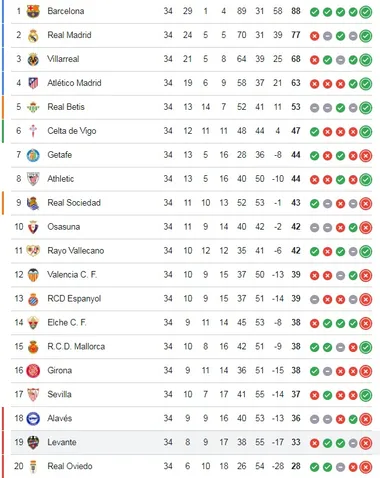380x478 pixels.
Task: Click the Girona red round badge
Action: (33, 371)
